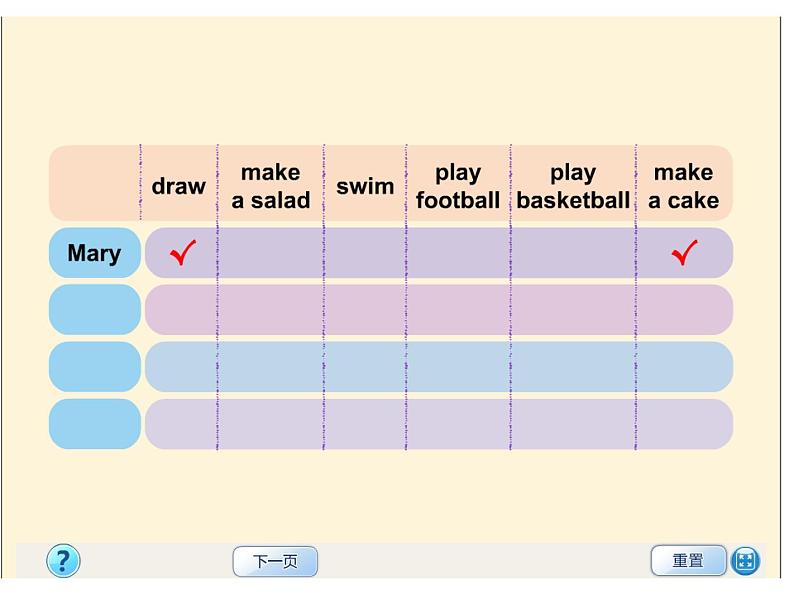Tick Mary's cell under play football

click(x=458, y=253)
